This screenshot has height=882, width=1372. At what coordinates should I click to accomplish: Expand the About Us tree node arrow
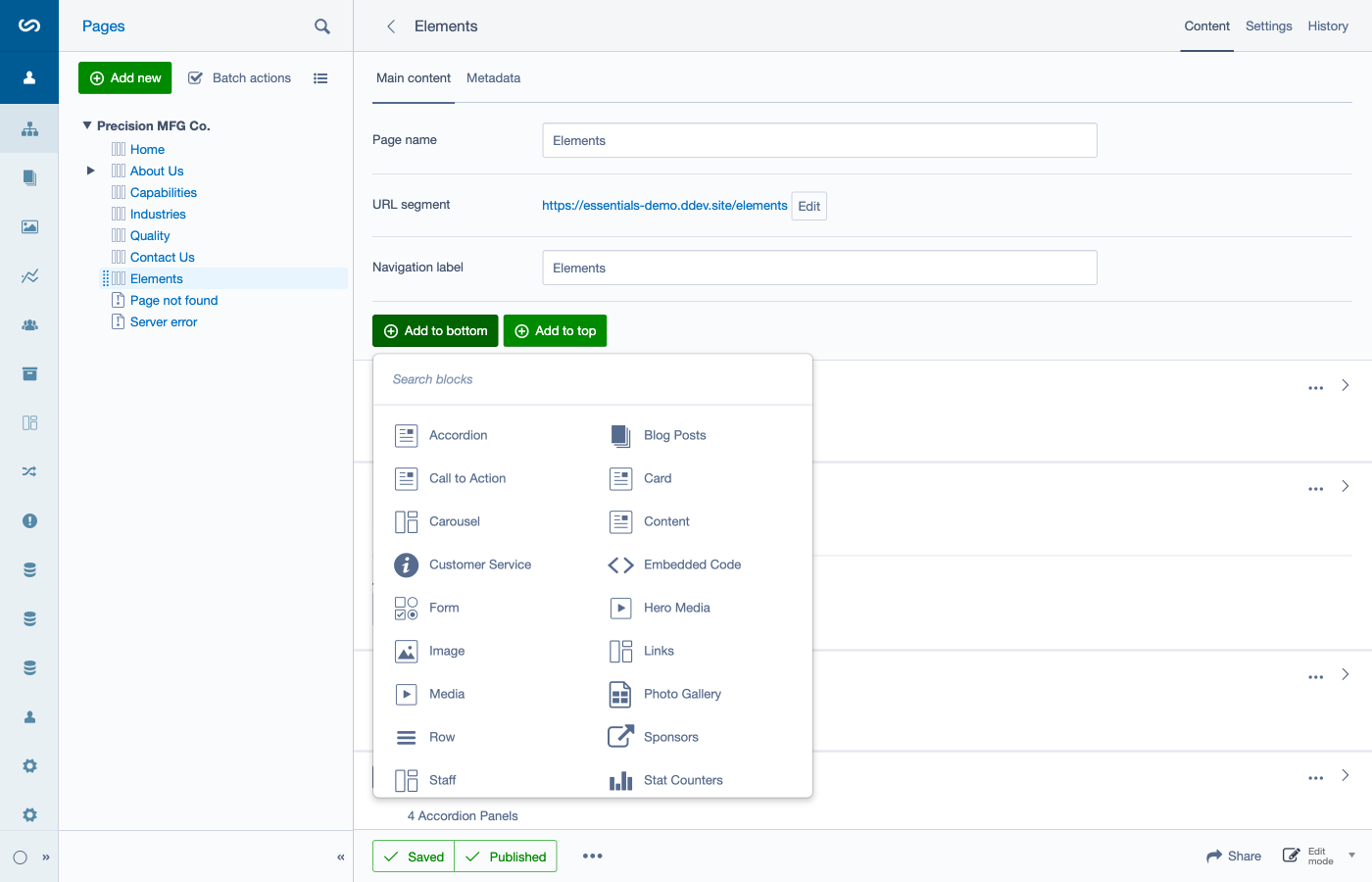(90, 171)
